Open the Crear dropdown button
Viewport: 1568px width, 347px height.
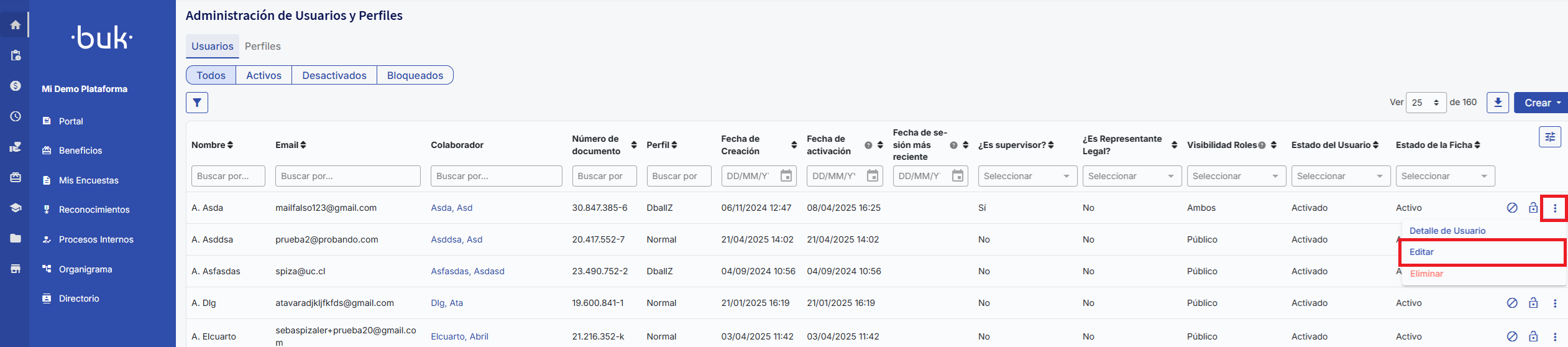pyautogui.click(x=1542, y=103)
